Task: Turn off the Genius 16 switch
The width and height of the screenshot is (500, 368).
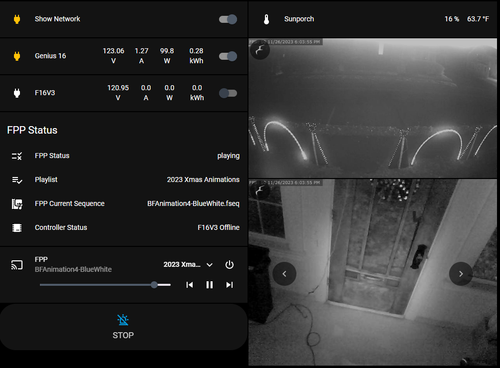Action: click(228, 56)
